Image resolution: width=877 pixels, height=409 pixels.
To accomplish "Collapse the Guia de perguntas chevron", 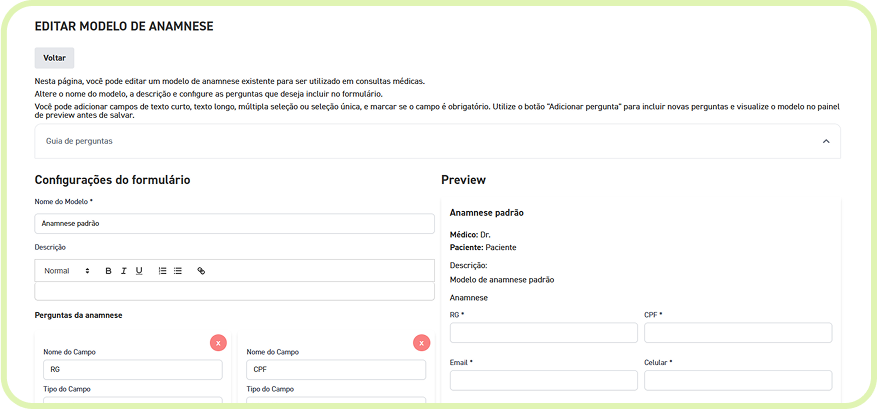I will (x=826, y=142).
